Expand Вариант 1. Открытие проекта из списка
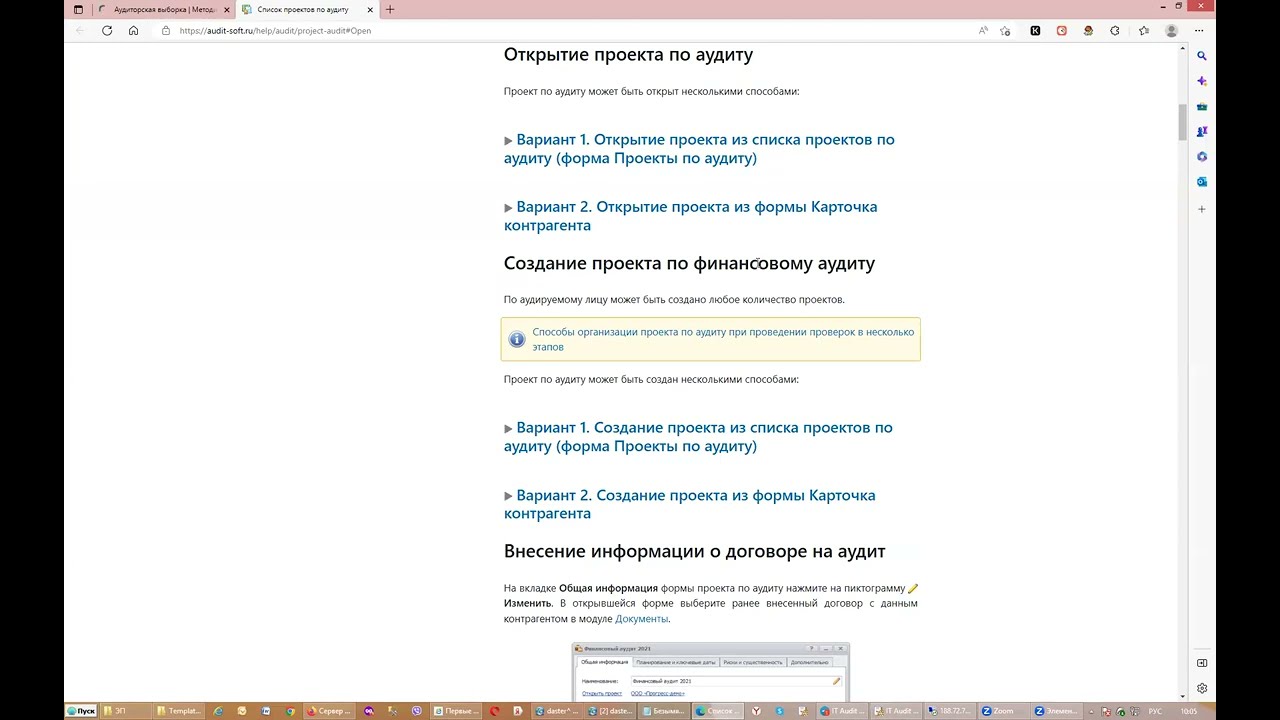 699,149
